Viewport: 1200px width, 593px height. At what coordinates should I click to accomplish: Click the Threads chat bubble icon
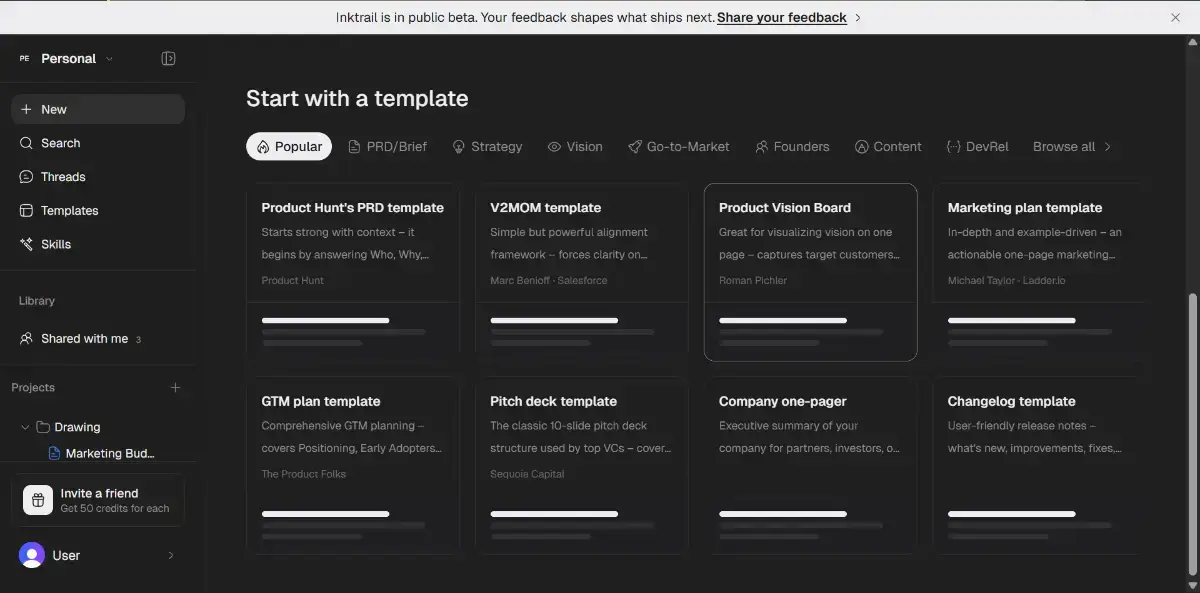pos(26,177)
